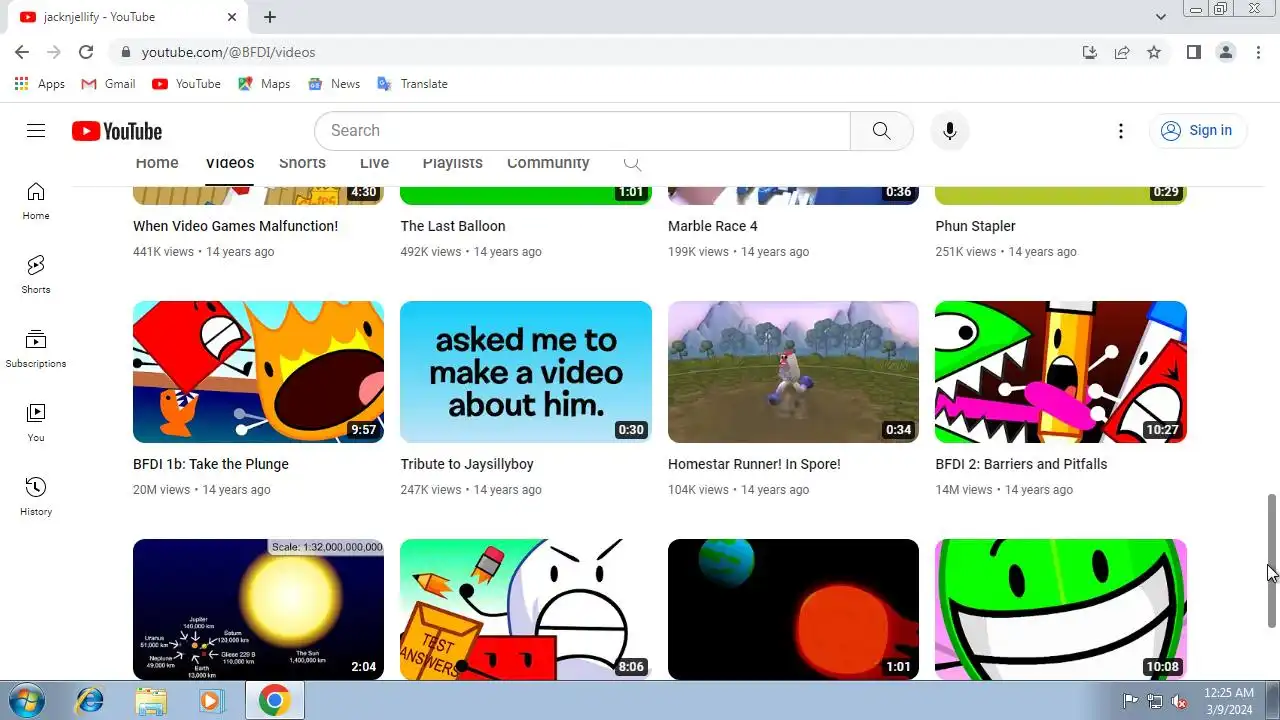Open the Windows Start menu

[x=27, y=701]
